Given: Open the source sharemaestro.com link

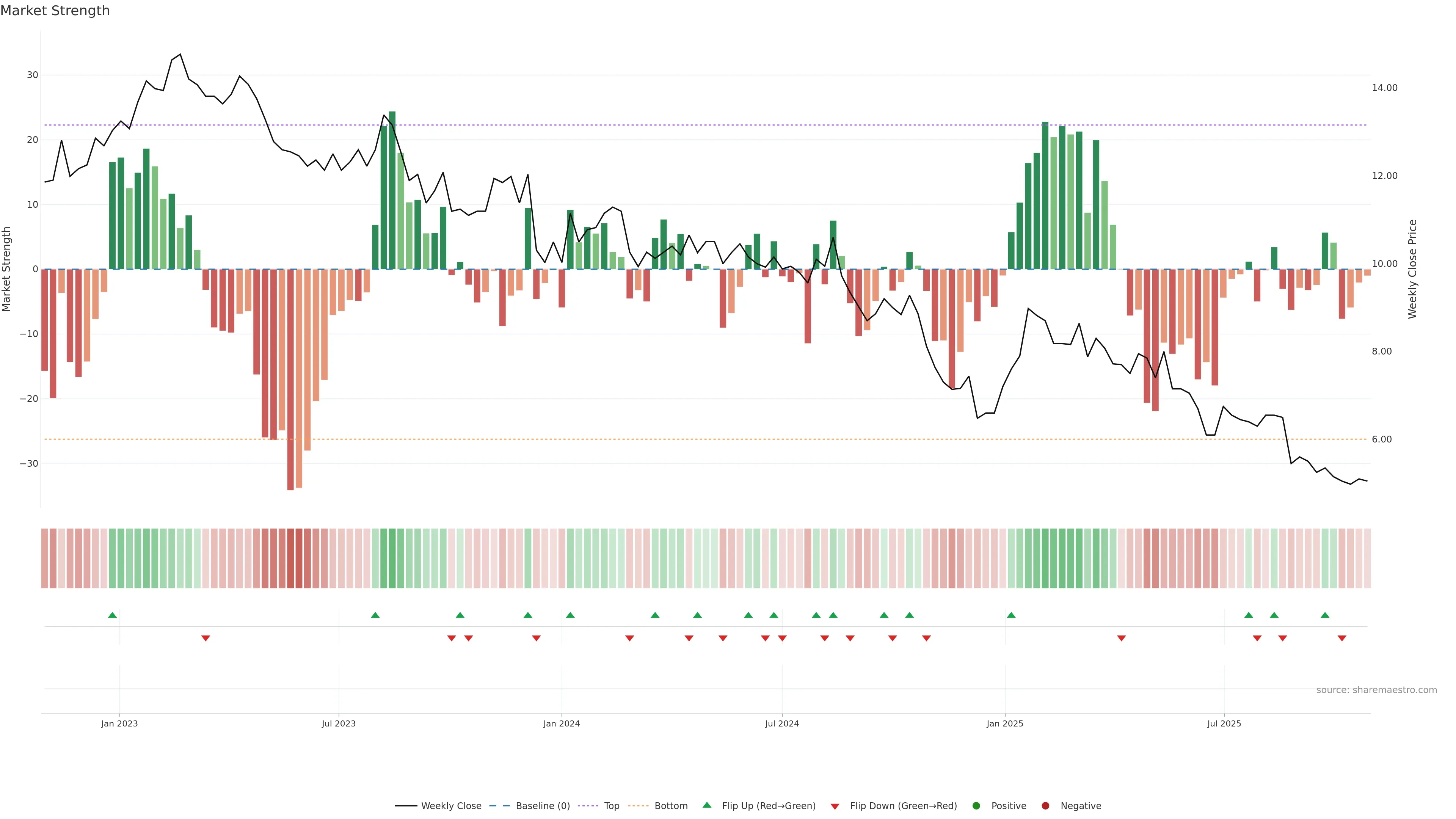Looking at the screenshot, I should pos(1376,690).
